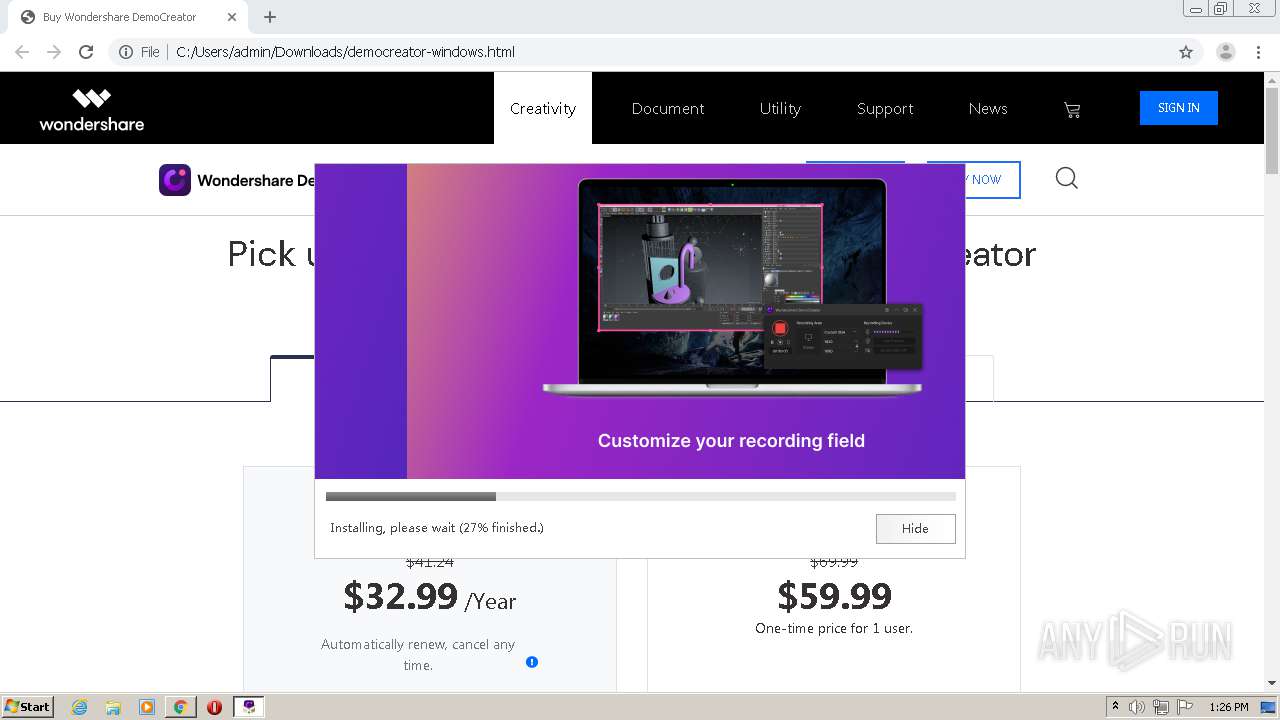Click 'Installing, please wait' status text
Viewport: 1280px width, 720px height.
[x=437, y=528]
